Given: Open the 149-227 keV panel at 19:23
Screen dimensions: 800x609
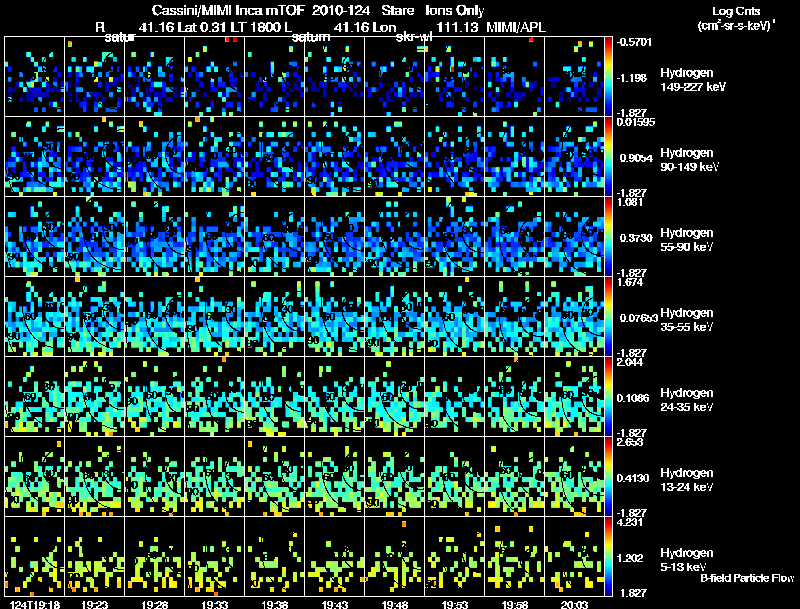Looking at the screenshot, I should [94, 77].
